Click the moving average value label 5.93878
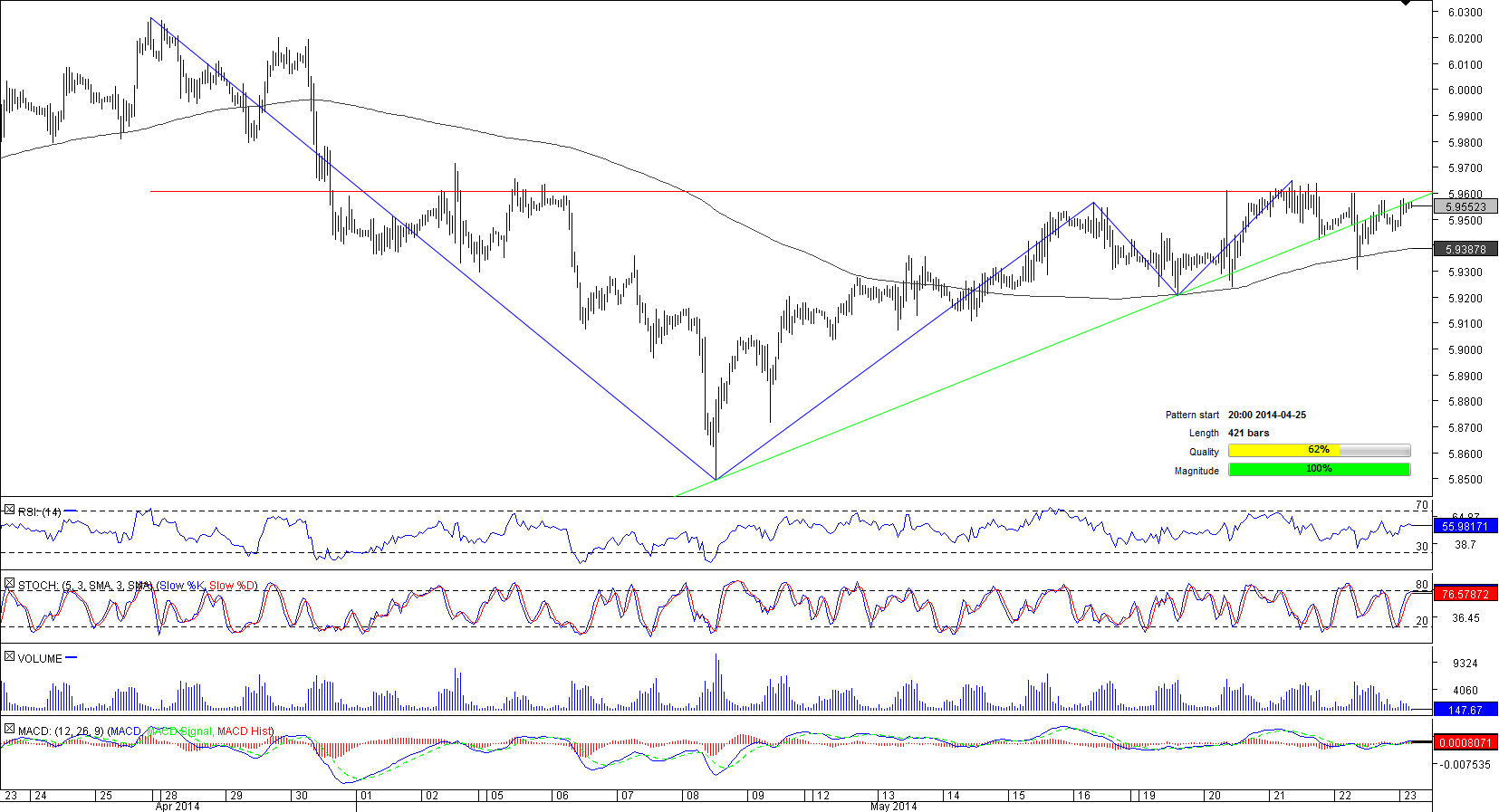The height and width of the screenshot is (812, 1499). coord(1465,249)
